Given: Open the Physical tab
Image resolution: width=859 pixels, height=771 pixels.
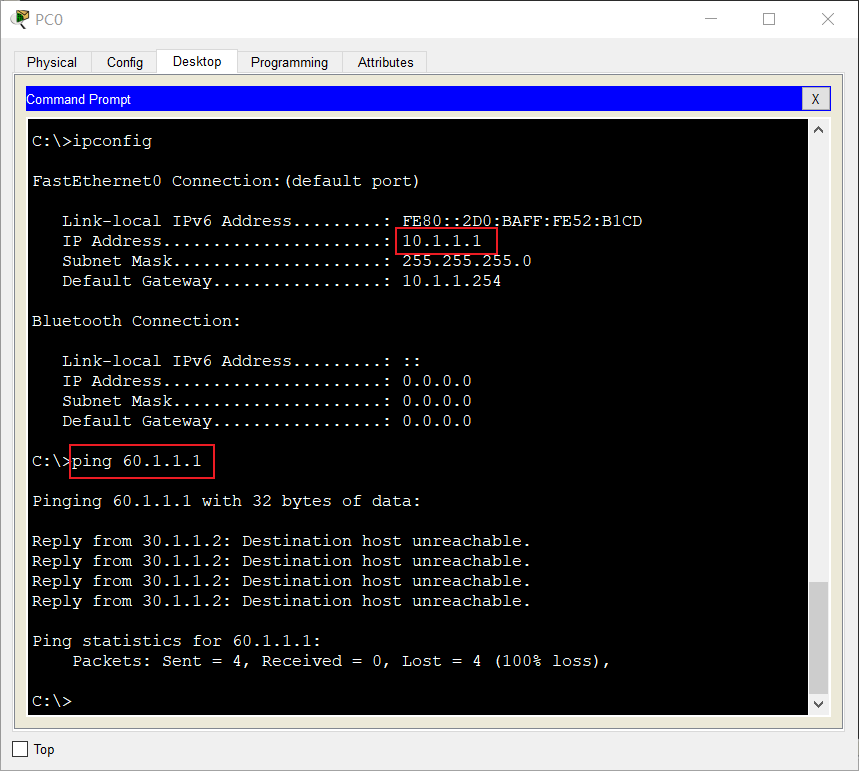Looking at the screenshot, I should point(52,62).
